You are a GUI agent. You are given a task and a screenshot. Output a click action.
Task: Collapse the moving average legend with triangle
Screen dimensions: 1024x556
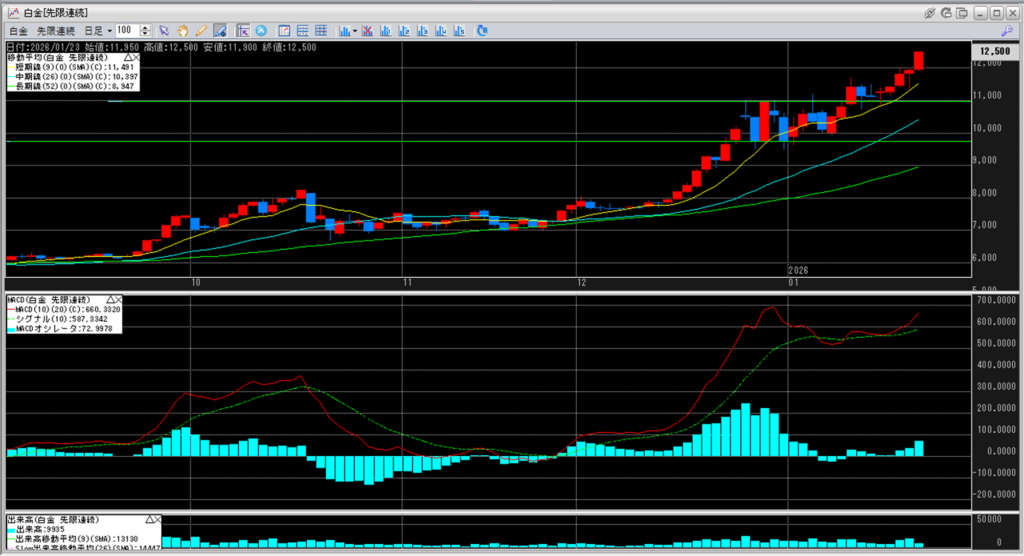click(126, 58)
